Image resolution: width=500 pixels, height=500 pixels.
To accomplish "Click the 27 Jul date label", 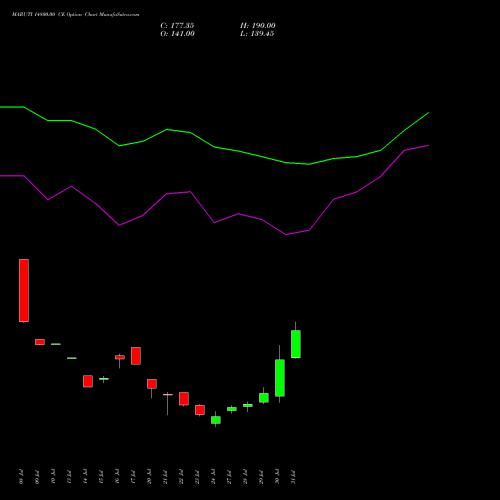I will 229,477.
